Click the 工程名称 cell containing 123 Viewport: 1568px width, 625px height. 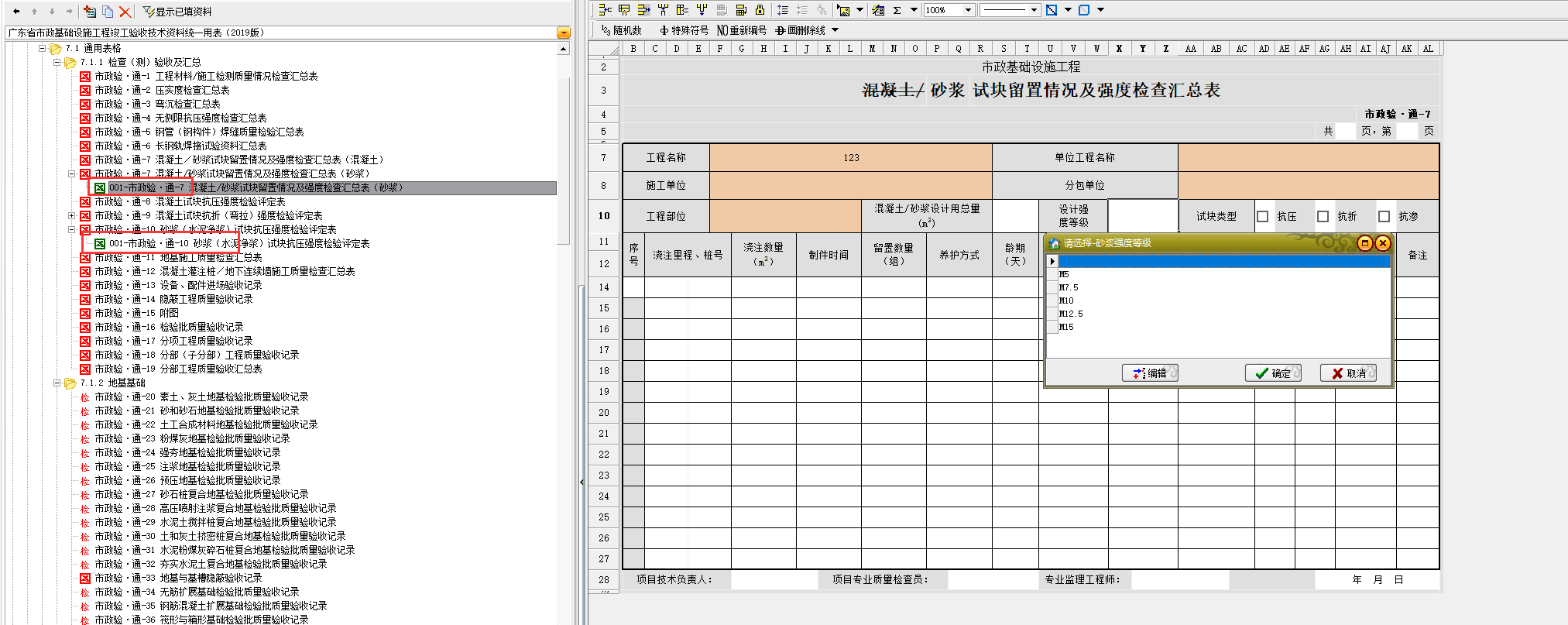click(851, 157)
